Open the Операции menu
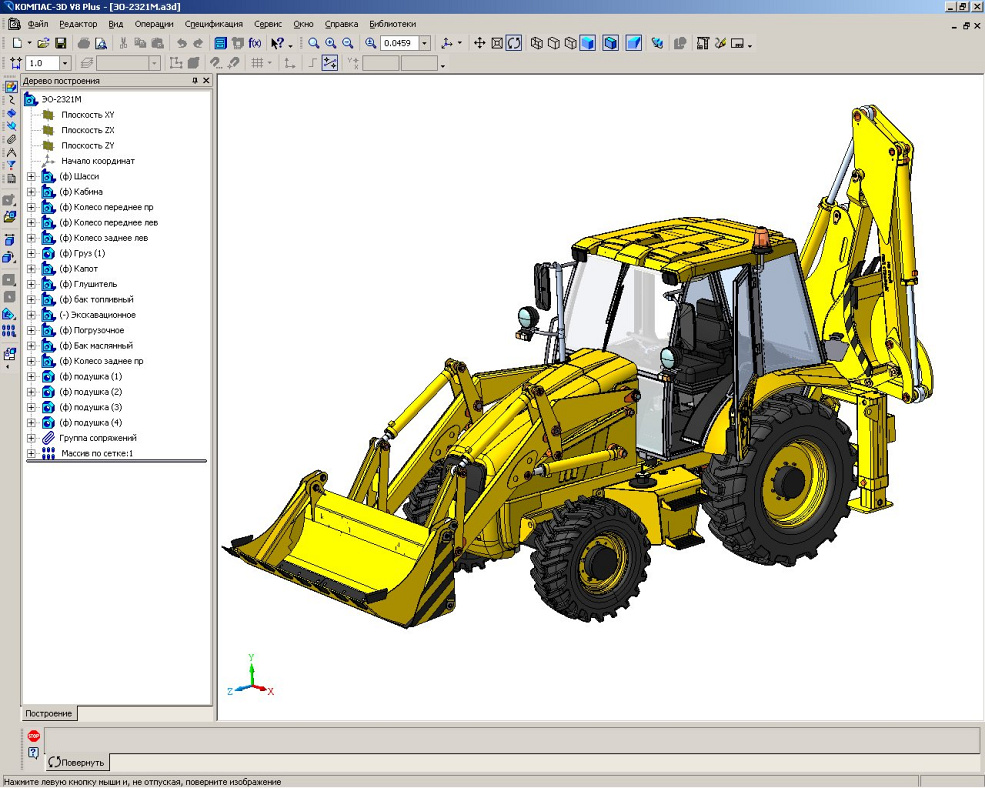The image size is (985, 788). 153,23
